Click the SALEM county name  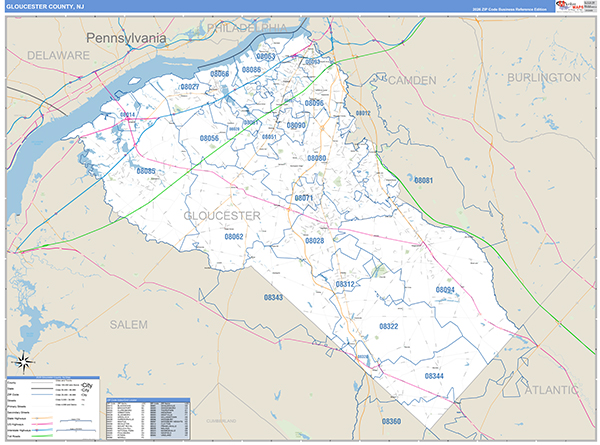pos(129,325)
